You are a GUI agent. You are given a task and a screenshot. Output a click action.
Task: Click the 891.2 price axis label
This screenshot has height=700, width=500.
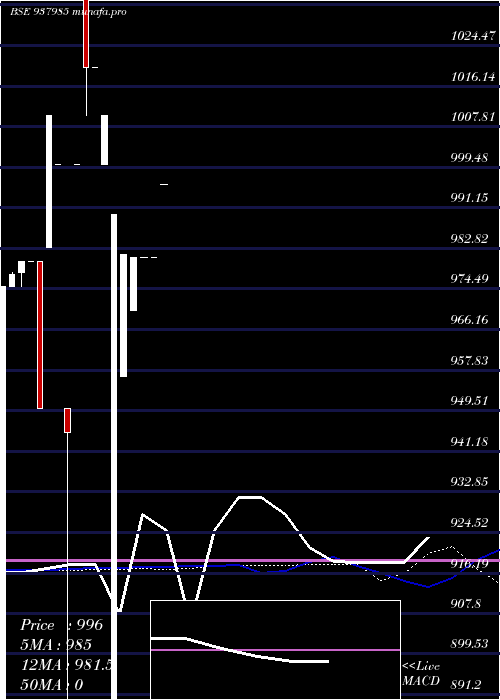(466, 684)
